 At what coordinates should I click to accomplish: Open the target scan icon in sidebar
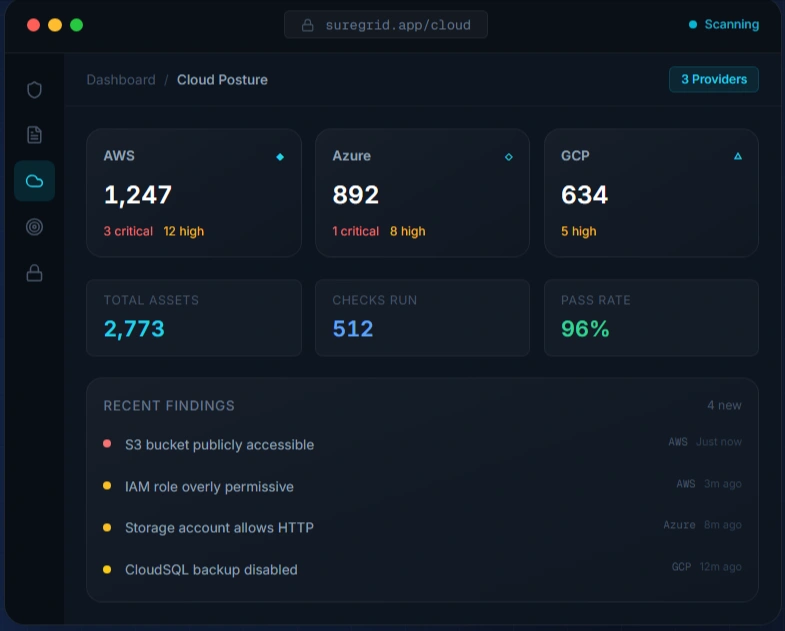pyautogui.click(x=34, y=227)
